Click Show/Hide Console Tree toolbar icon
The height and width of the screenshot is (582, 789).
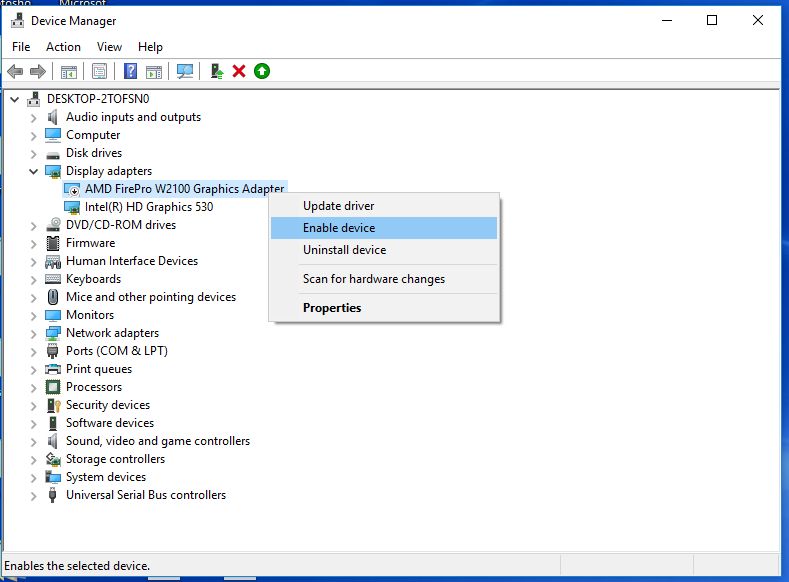(69, 71)
